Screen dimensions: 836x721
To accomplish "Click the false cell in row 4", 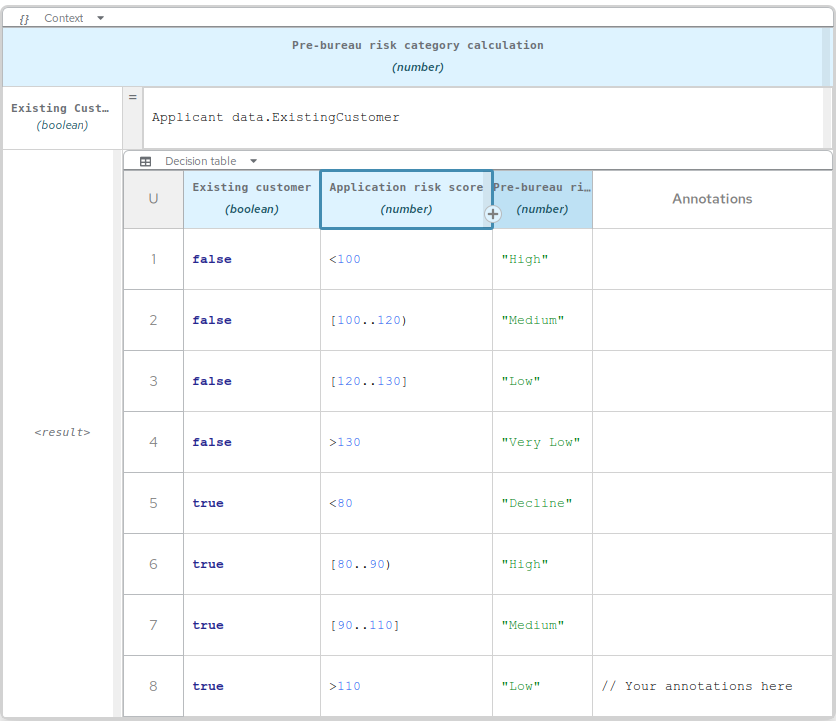I will point(252,442).
